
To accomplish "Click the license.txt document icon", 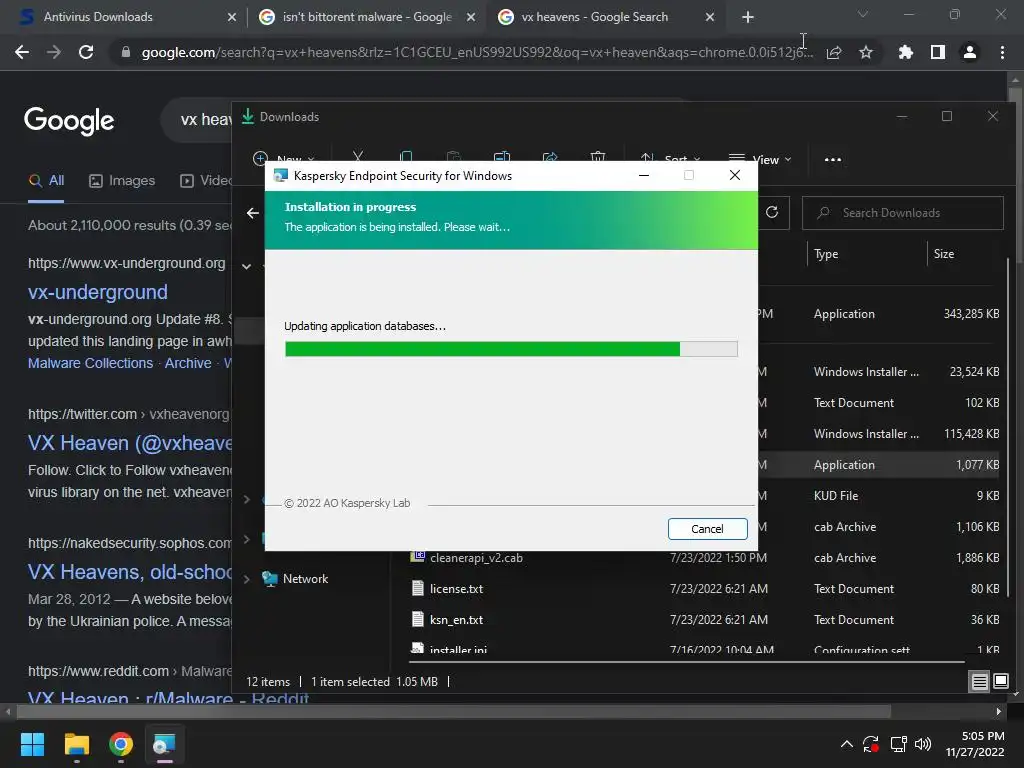I will (418, 588).
